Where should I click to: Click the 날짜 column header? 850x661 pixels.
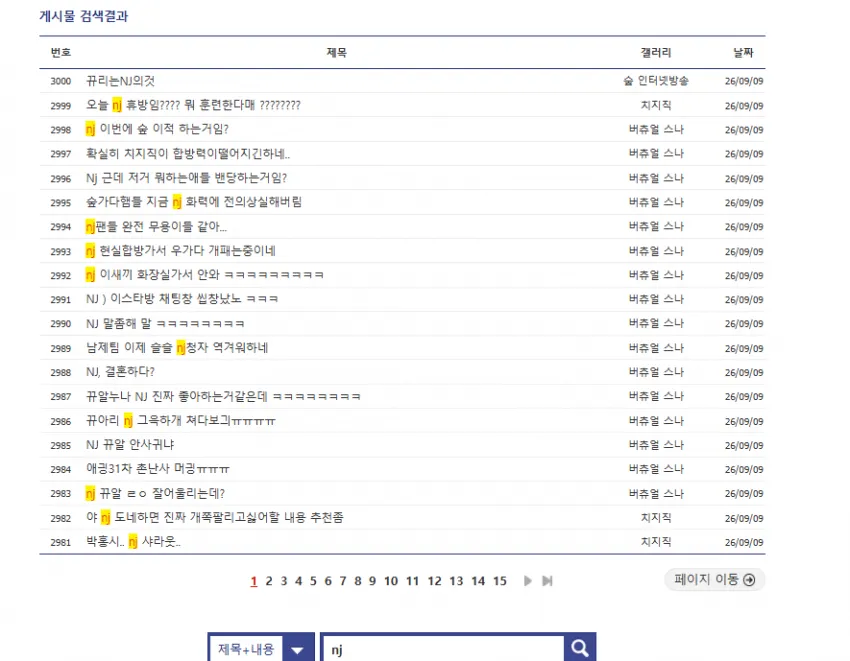tap(743, 53)
